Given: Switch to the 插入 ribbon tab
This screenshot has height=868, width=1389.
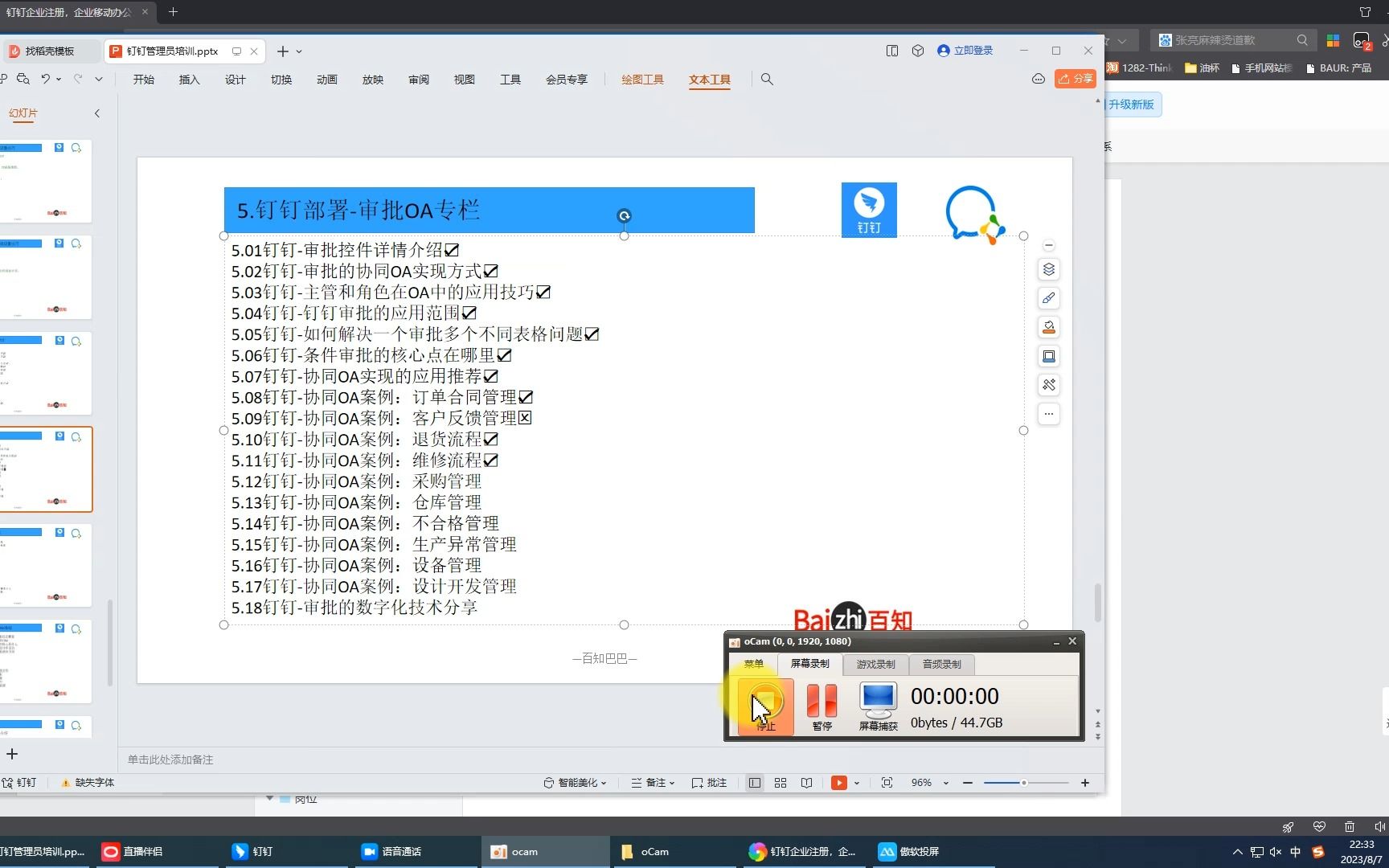Looking at the screenshot, I should tap(189, 79).
